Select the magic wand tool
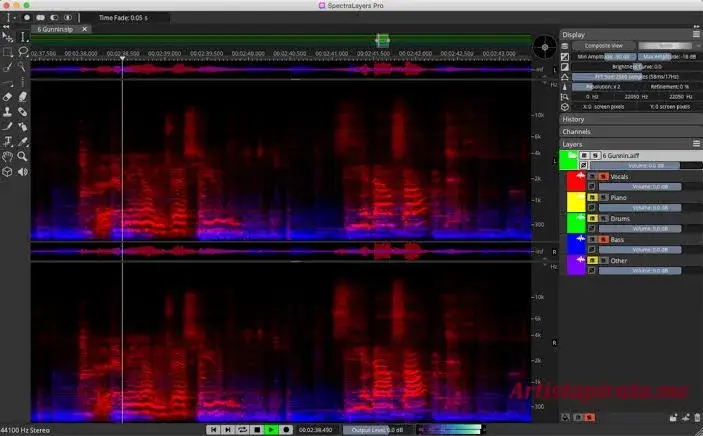703x436 pixels. 22,67
